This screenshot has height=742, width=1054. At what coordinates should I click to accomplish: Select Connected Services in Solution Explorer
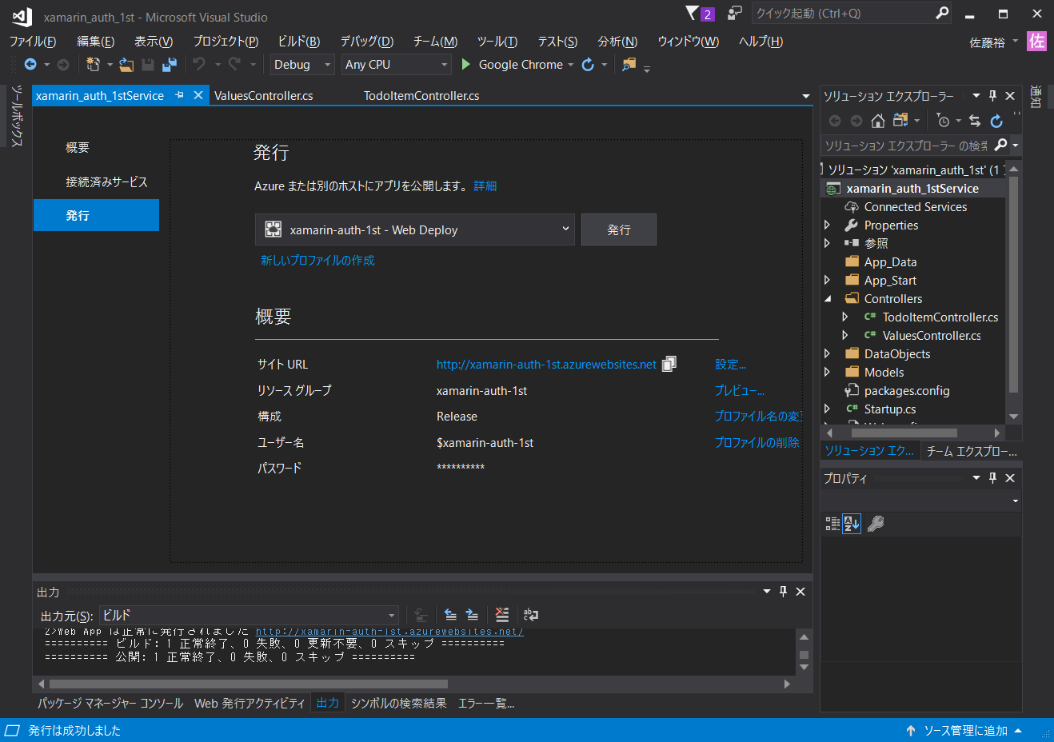tap(915, 207)
